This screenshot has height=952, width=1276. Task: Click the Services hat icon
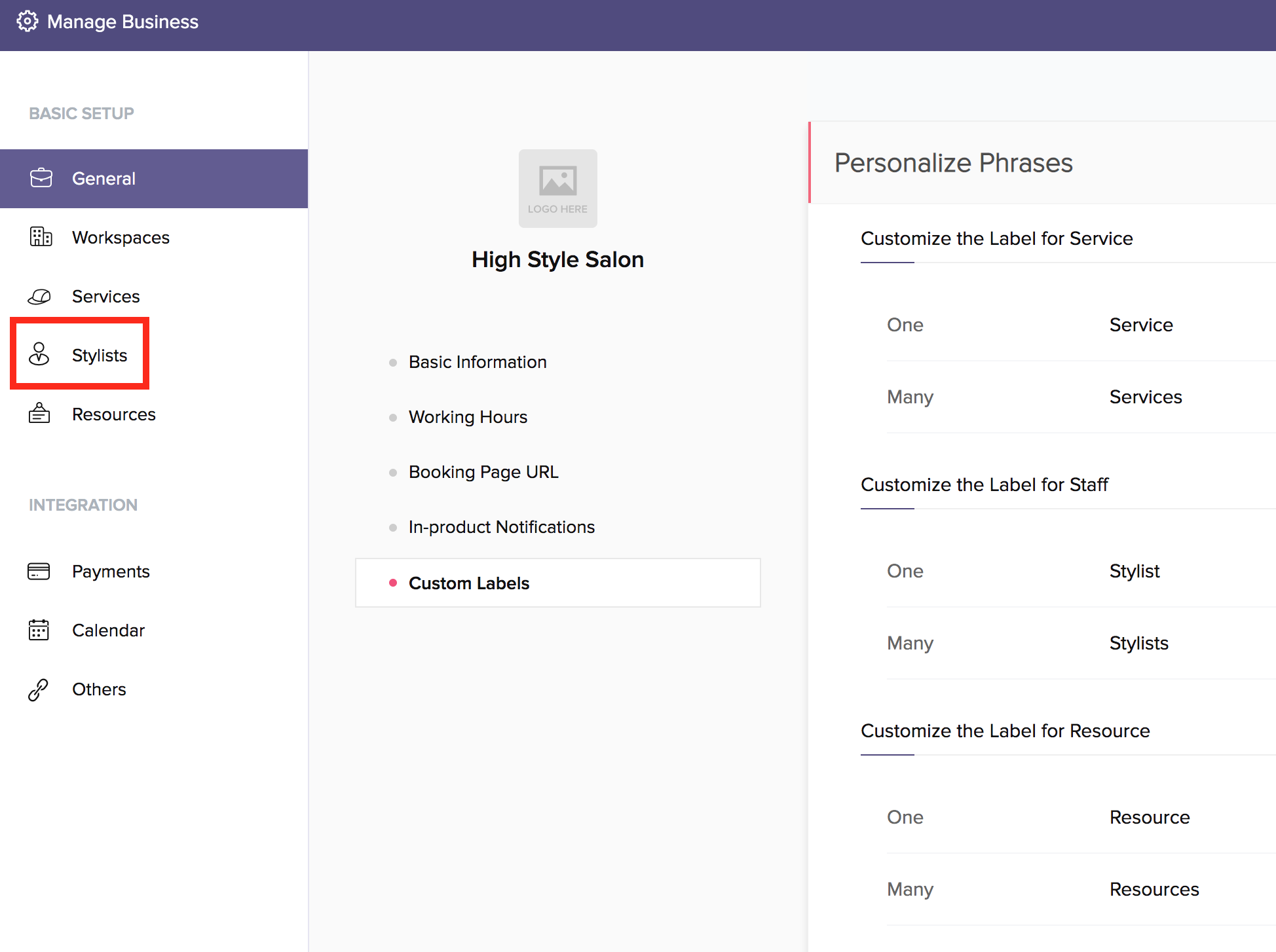point(39,297)
